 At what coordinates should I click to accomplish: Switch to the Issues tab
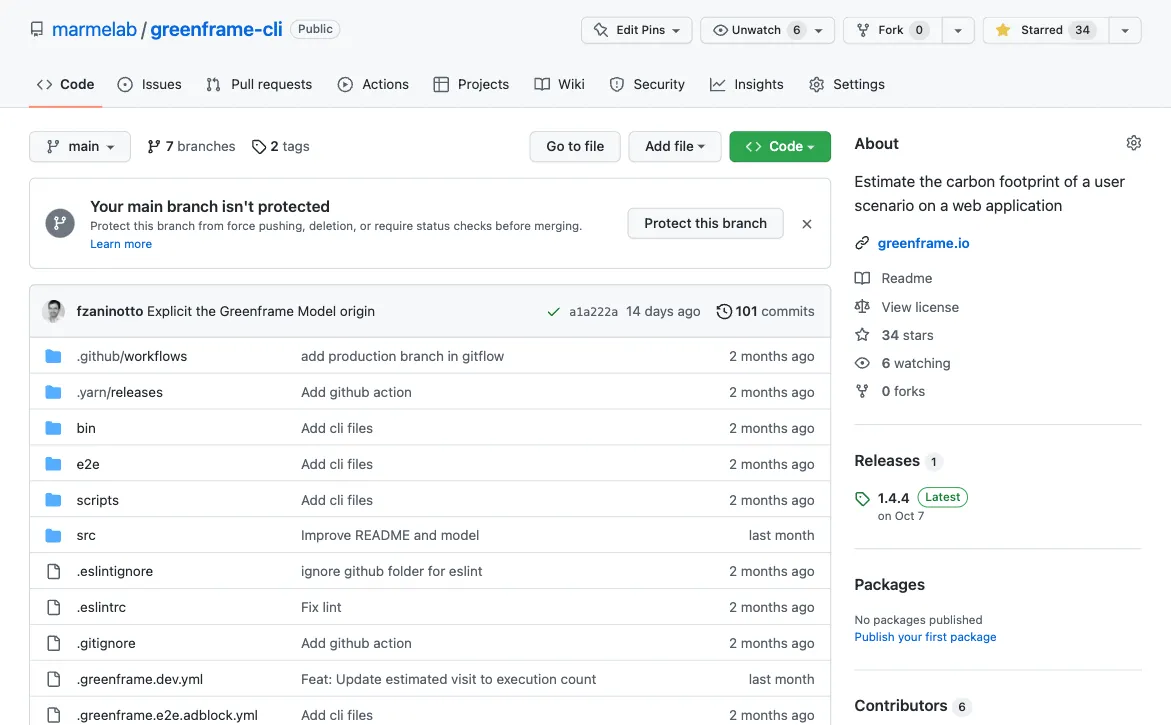click(149, 84)
